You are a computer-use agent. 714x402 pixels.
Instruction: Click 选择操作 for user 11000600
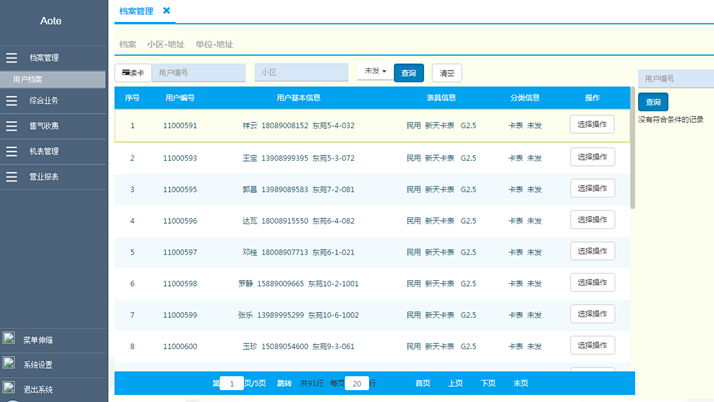[592, 345]
